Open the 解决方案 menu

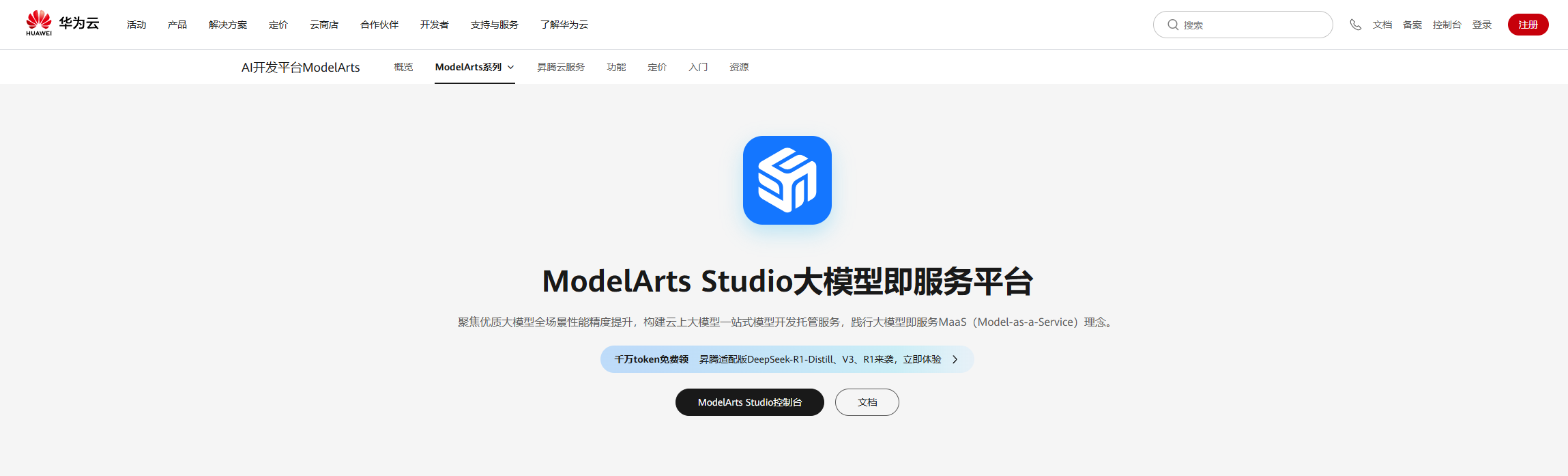pos(228,25)
